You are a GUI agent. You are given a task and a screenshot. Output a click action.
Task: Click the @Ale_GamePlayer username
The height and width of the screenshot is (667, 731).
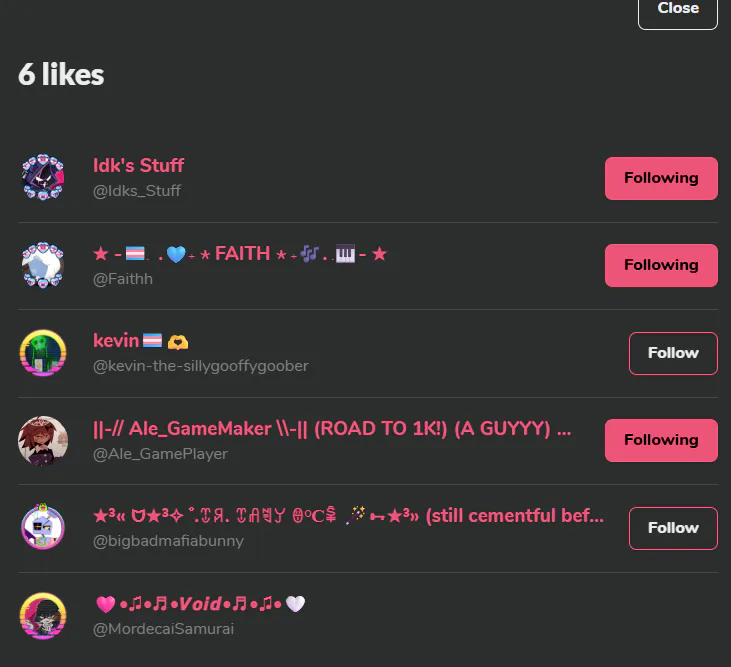pos(160,454)
